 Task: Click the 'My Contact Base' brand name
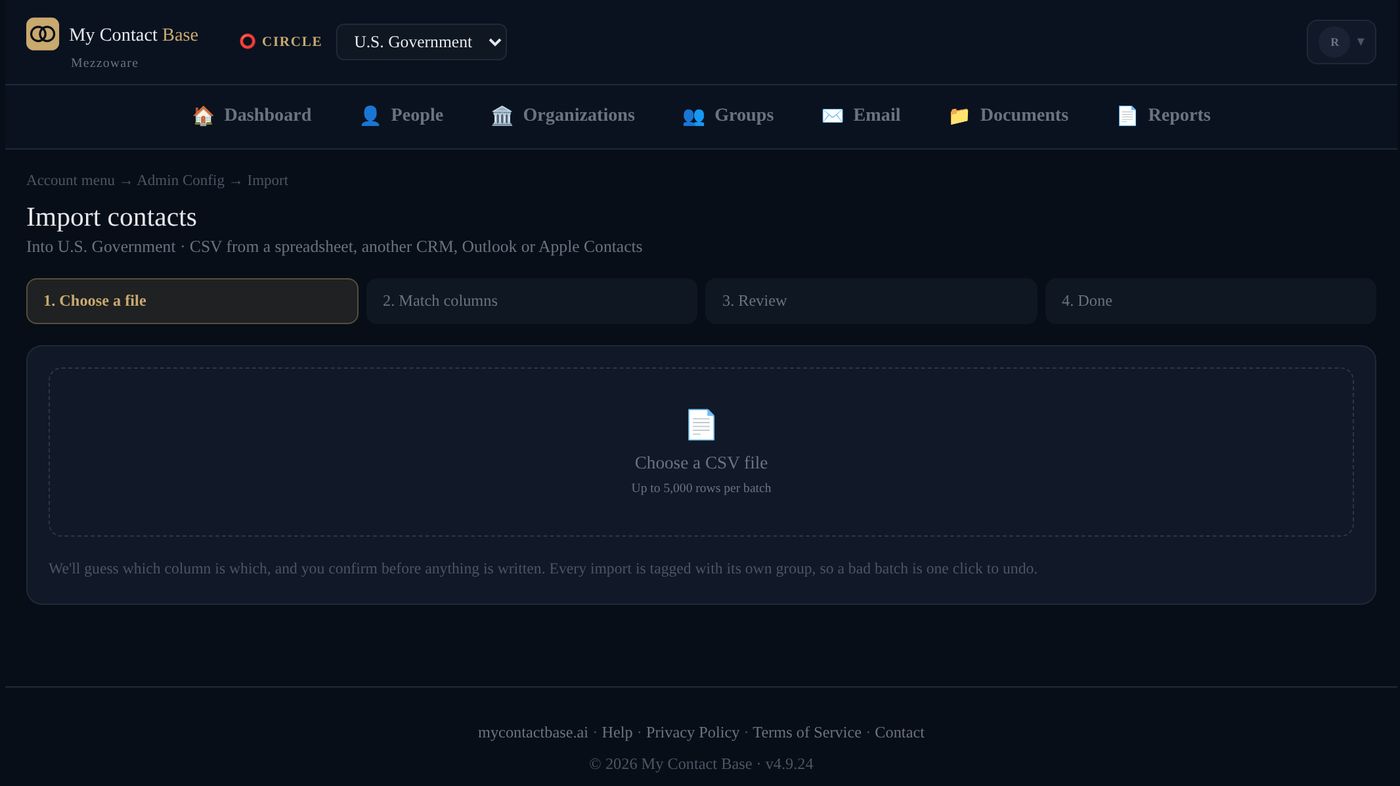point(134,35)
